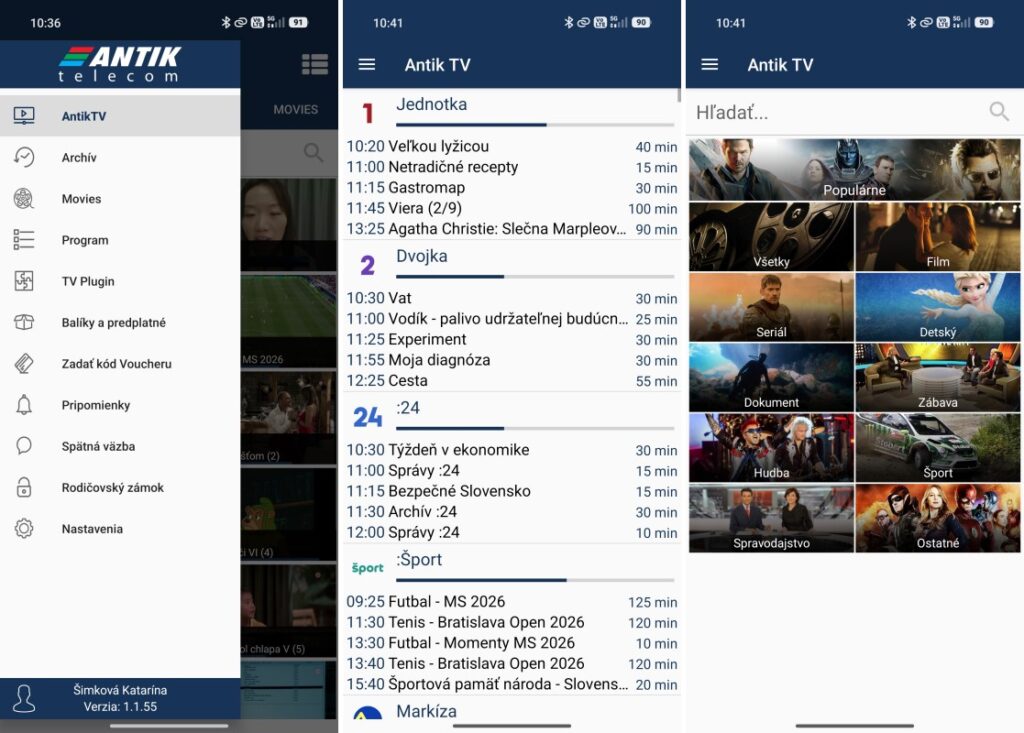Tap the Balíky a predplatné box icon
This screenshot has height=733, width=1024.
[24, 321]
